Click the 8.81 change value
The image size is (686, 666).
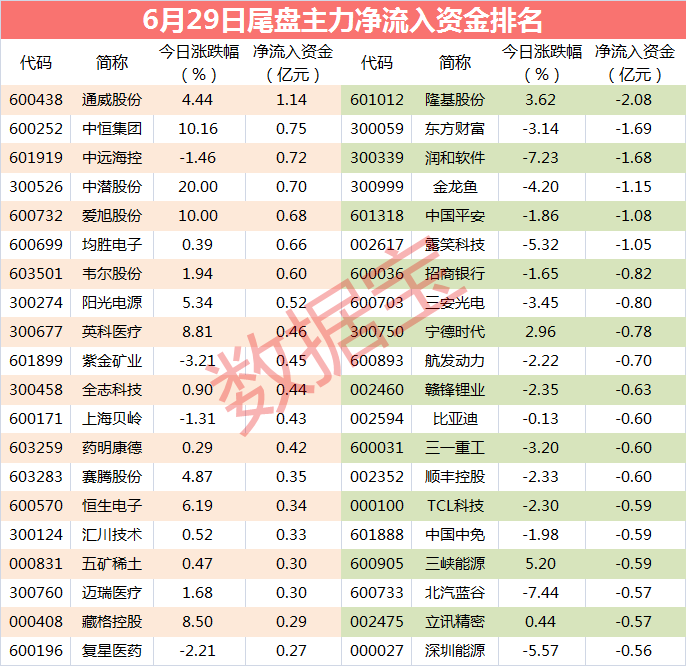(x=197, y=332)
